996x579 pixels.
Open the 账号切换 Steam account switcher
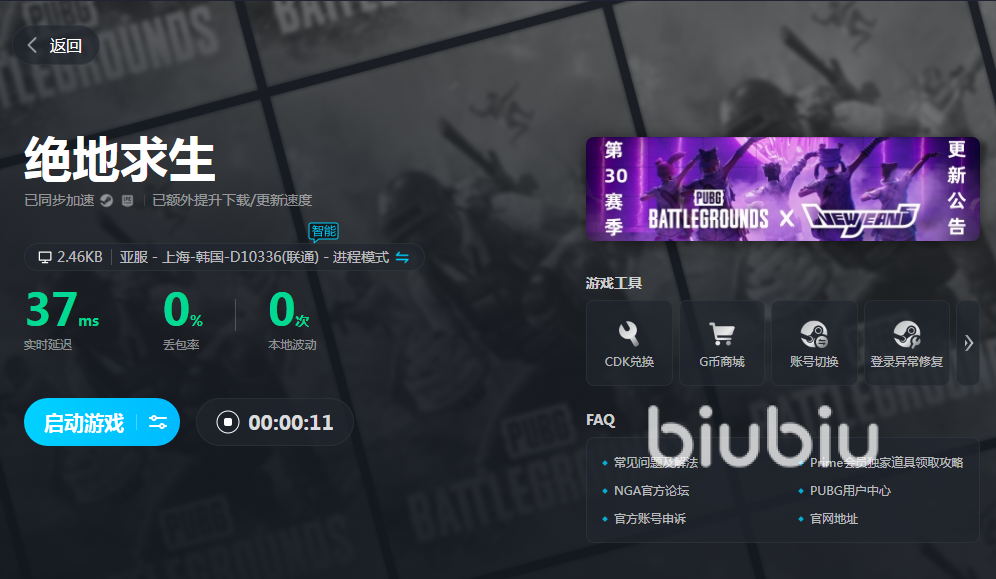tap(813, 342)
